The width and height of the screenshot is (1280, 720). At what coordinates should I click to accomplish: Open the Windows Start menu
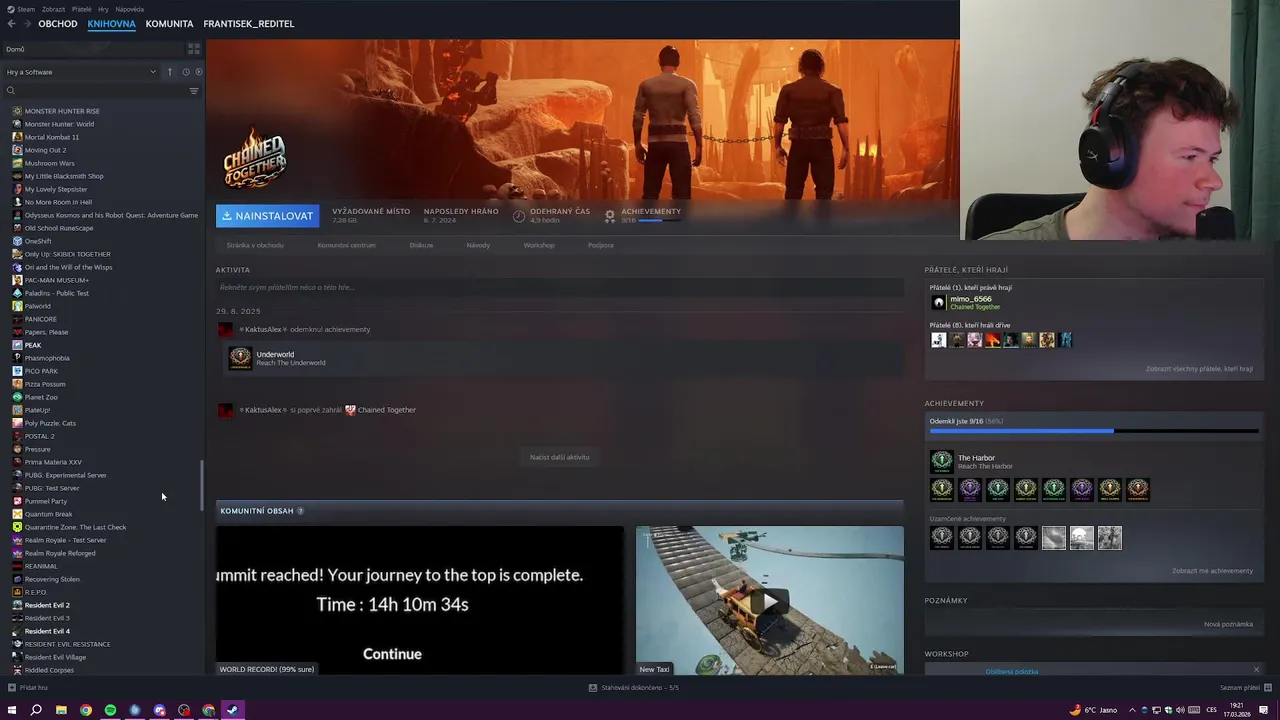(x=12, y=710)
